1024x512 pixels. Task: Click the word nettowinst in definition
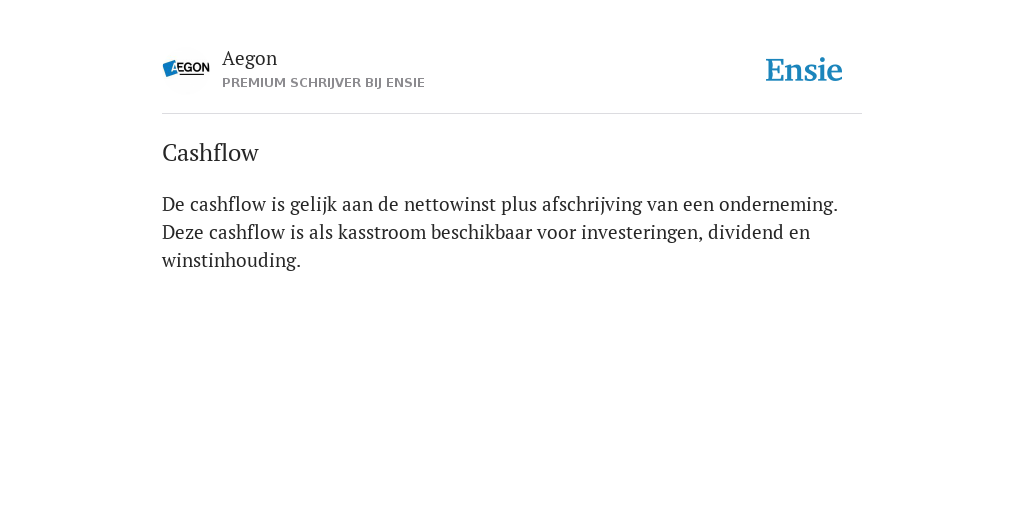pyautogui.click(x=450, y=204)
